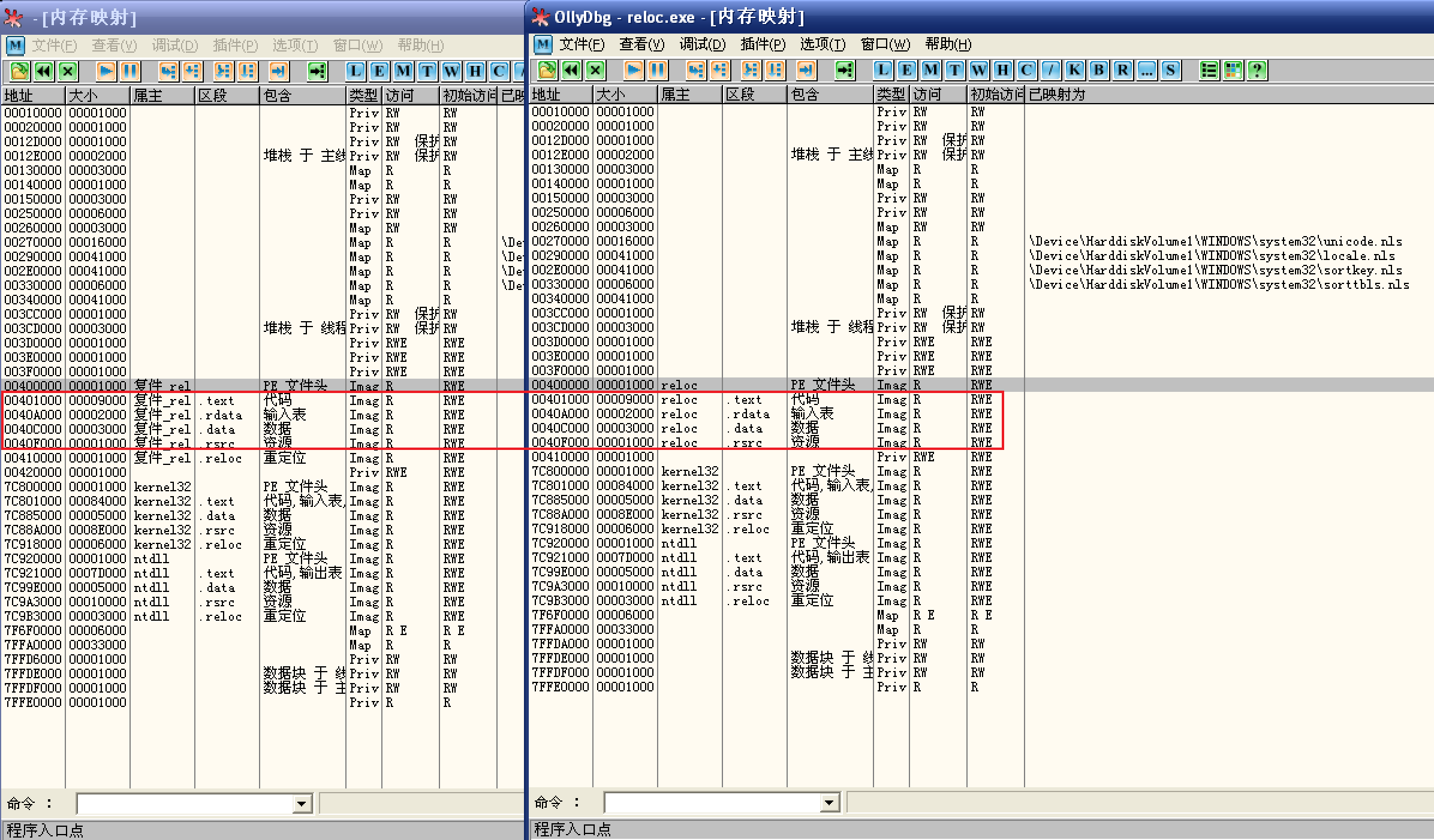1434x840 pixels.
Task: Click the Close program X icon in left window
Action: (68, 72)
